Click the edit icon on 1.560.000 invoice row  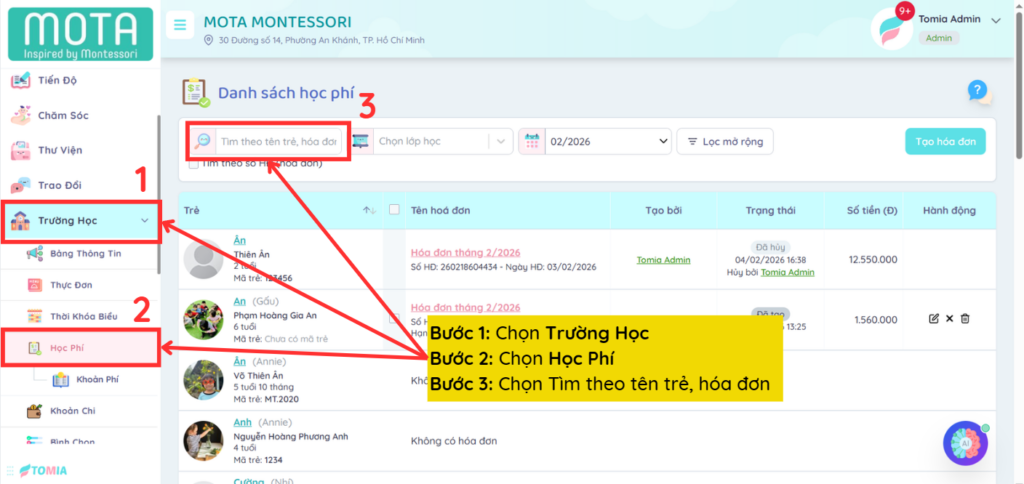point(934,318)
